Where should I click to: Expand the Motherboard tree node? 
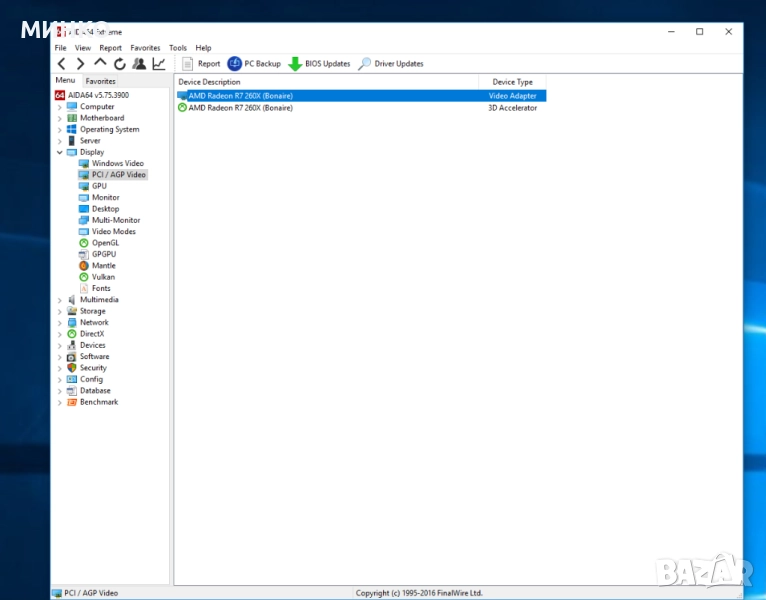click(x=60, y=118)
